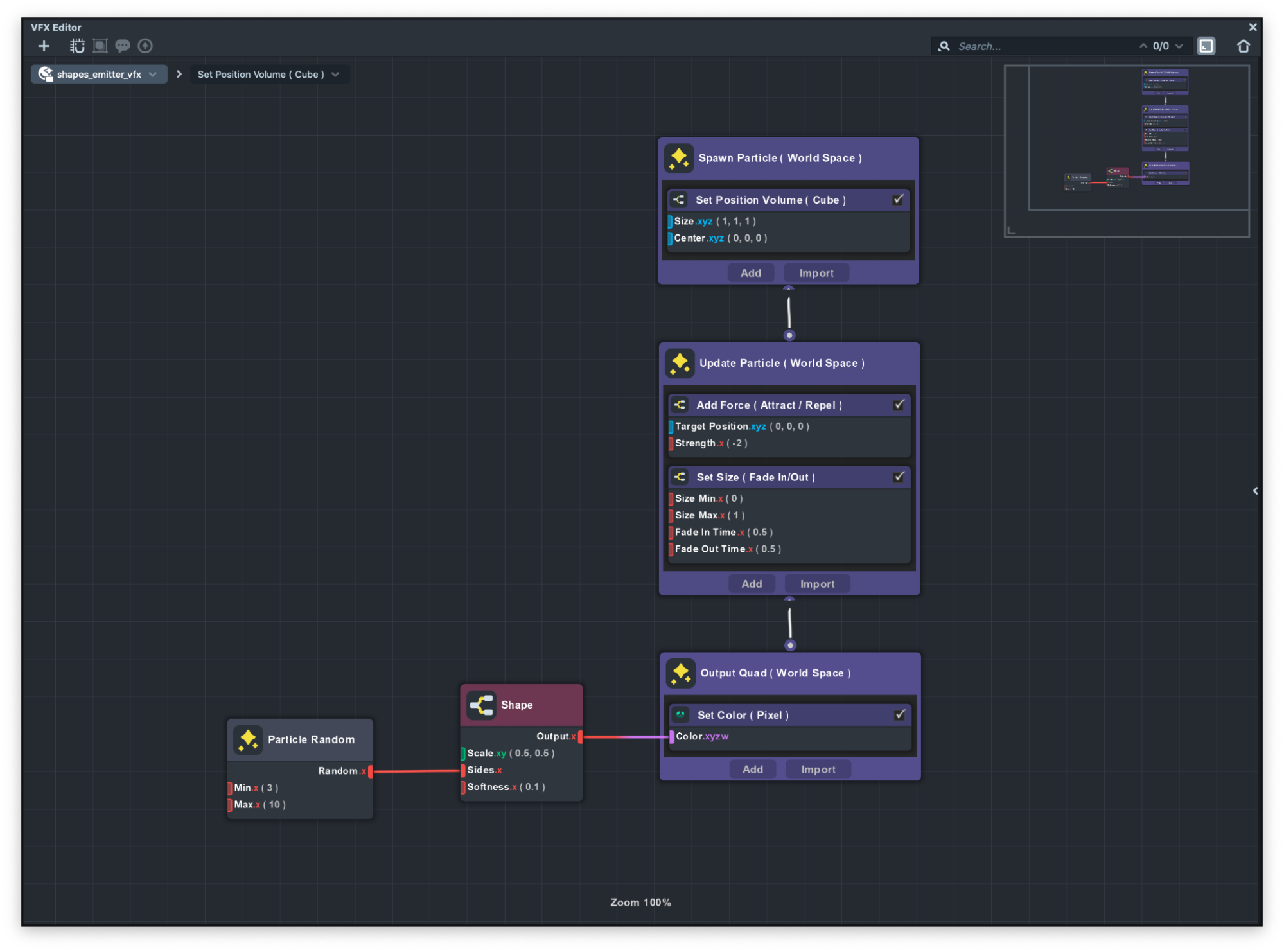
Task: Toggle the grid snapping magnet icon
Action: (x=77, y=46)
